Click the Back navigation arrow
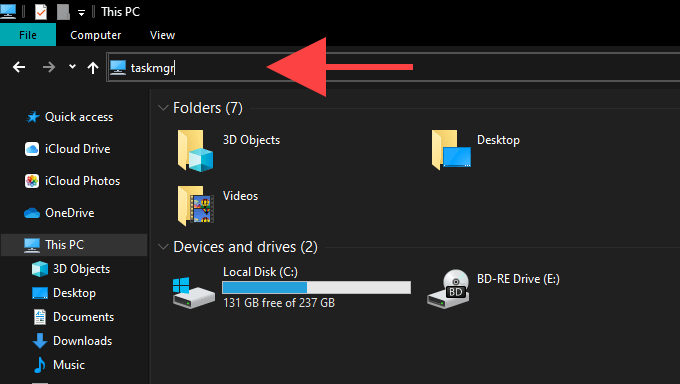This screenshot has width=680, height=384. coord(19,67)
